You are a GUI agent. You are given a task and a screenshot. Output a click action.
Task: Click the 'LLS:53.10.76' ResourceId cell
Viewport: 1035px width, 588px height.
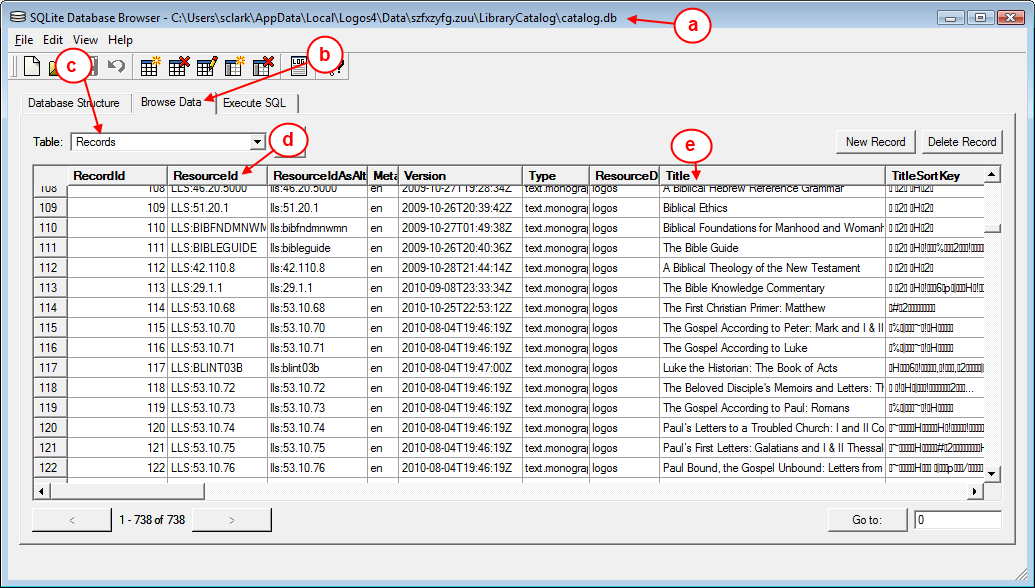pos(217,468)
